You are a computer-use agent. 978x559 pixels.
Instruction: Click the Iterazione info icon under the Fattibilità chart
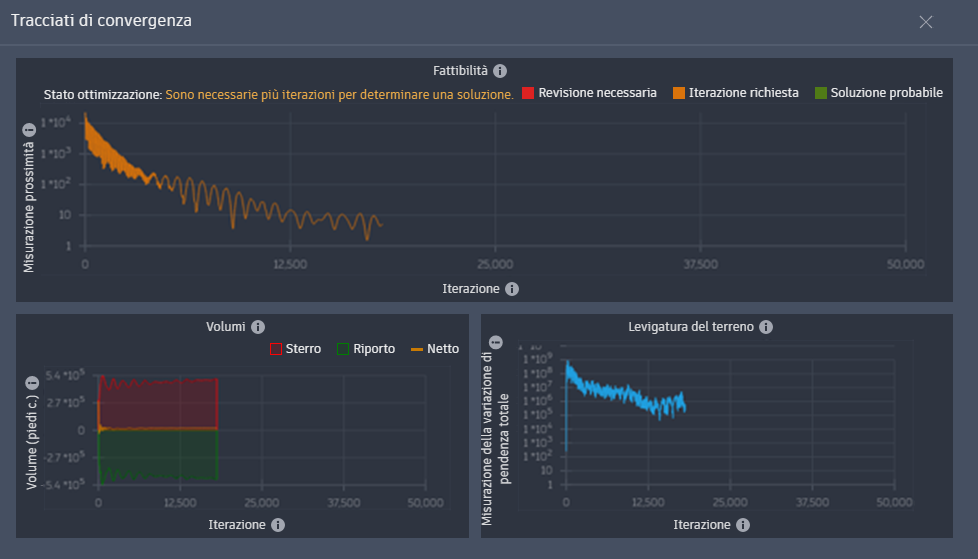511,289
